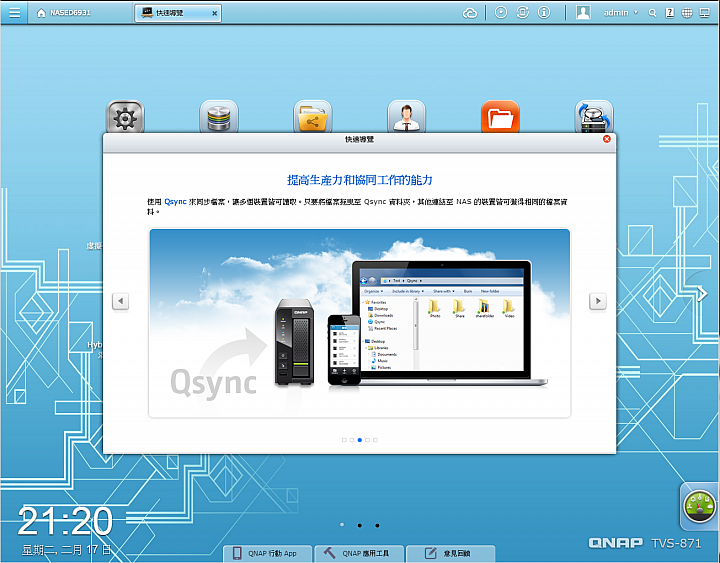Image resolution: width=720 pixels, height=563 pixels.
Task: Open the dashboard gauge icon
Action: (699, 507)
